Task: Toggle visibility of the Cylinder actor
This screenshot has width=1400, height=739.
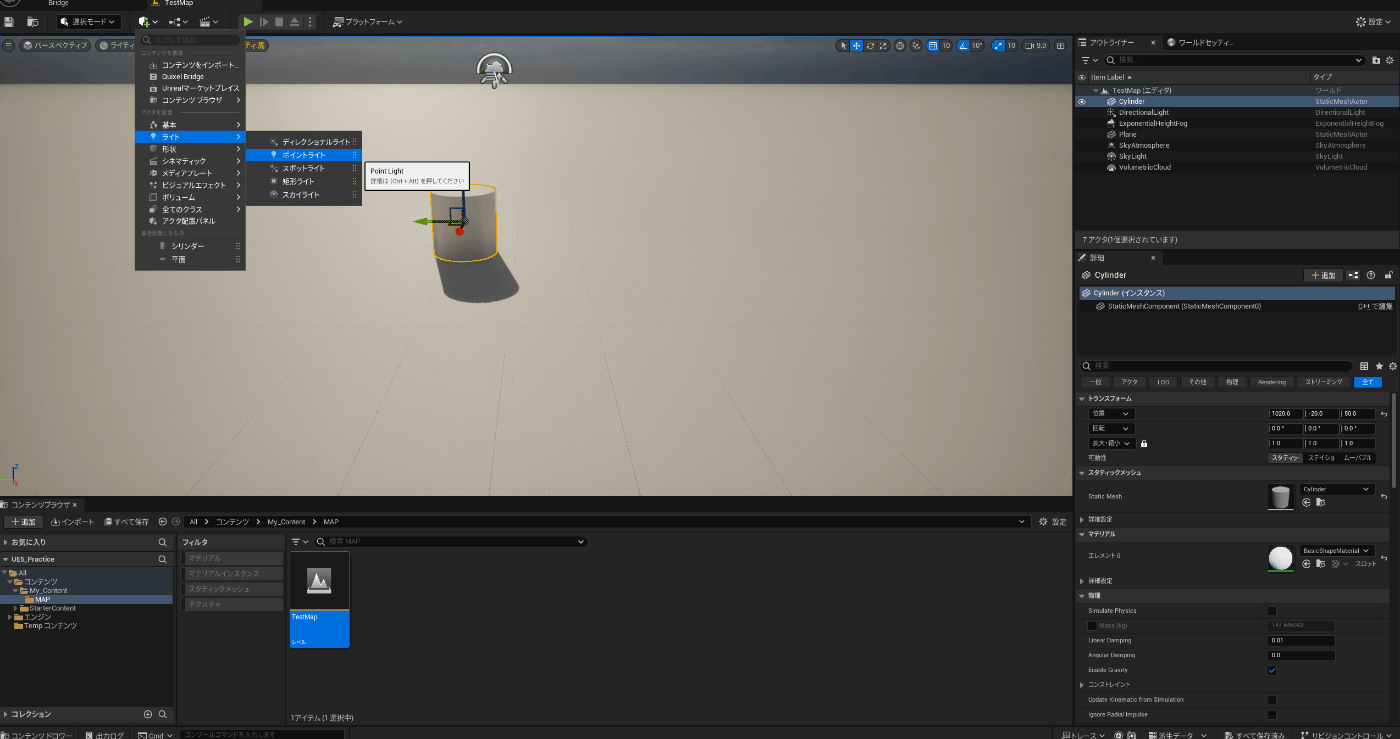Action: click(x=1081, y=101)
